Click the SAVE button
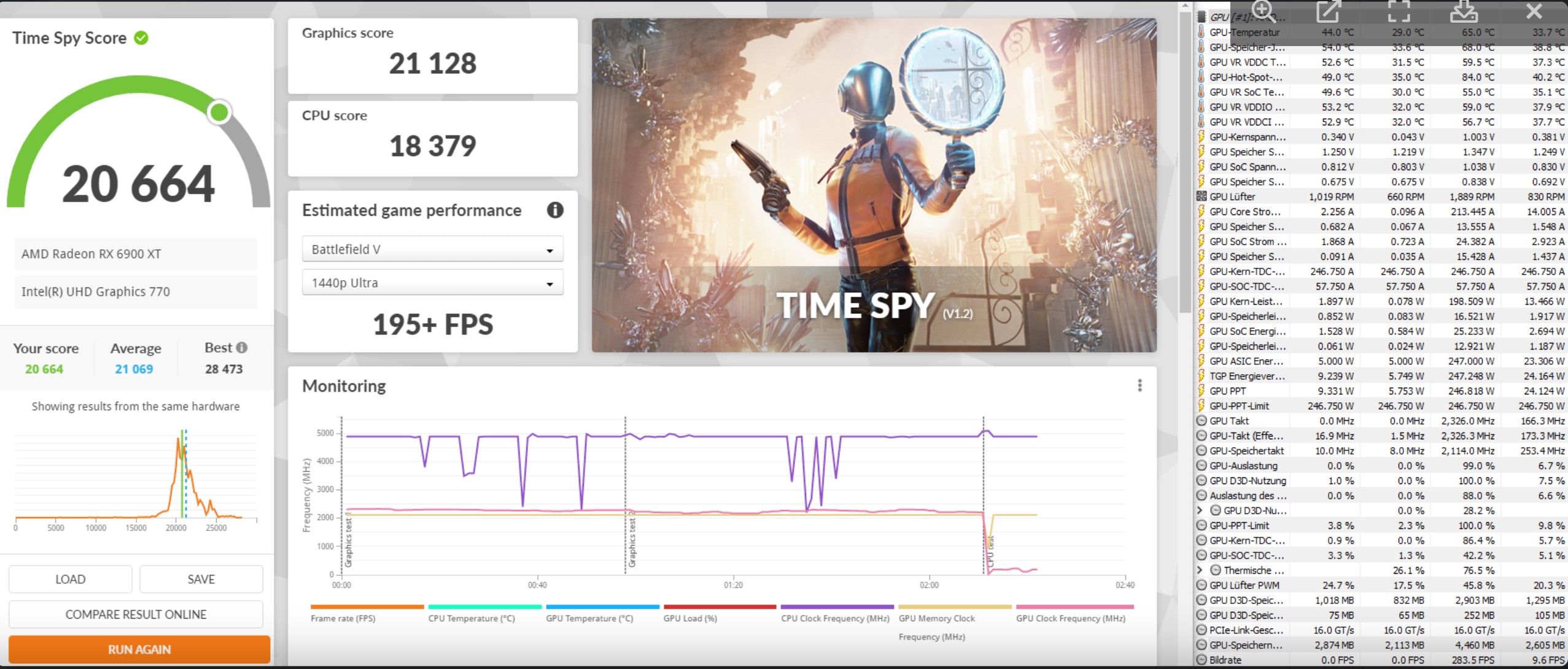The height and width of the screenshot is (669, 1568). click(201, 579)
